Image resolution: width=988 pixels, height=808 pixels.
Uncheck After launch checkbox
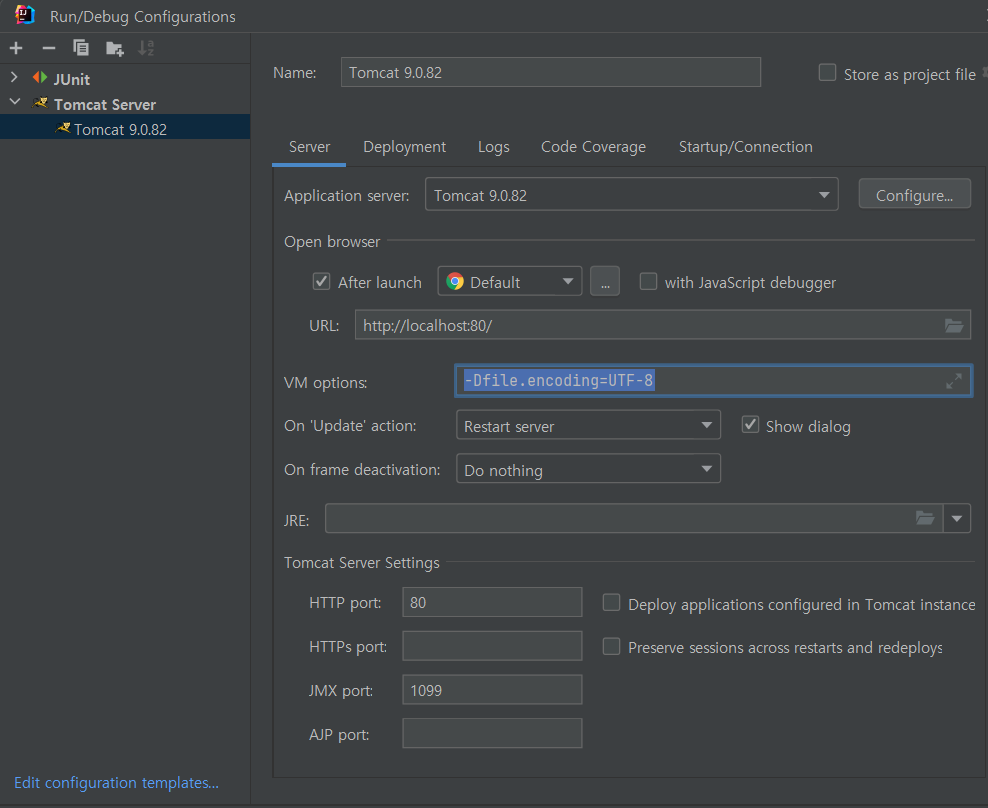321,281
